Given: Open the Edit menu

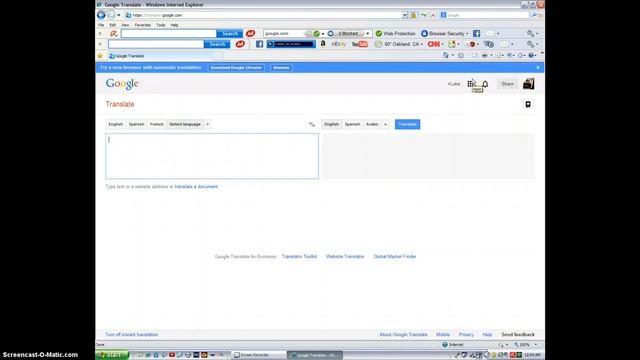Looking at the screenshot, I should [x=113, y=25].
